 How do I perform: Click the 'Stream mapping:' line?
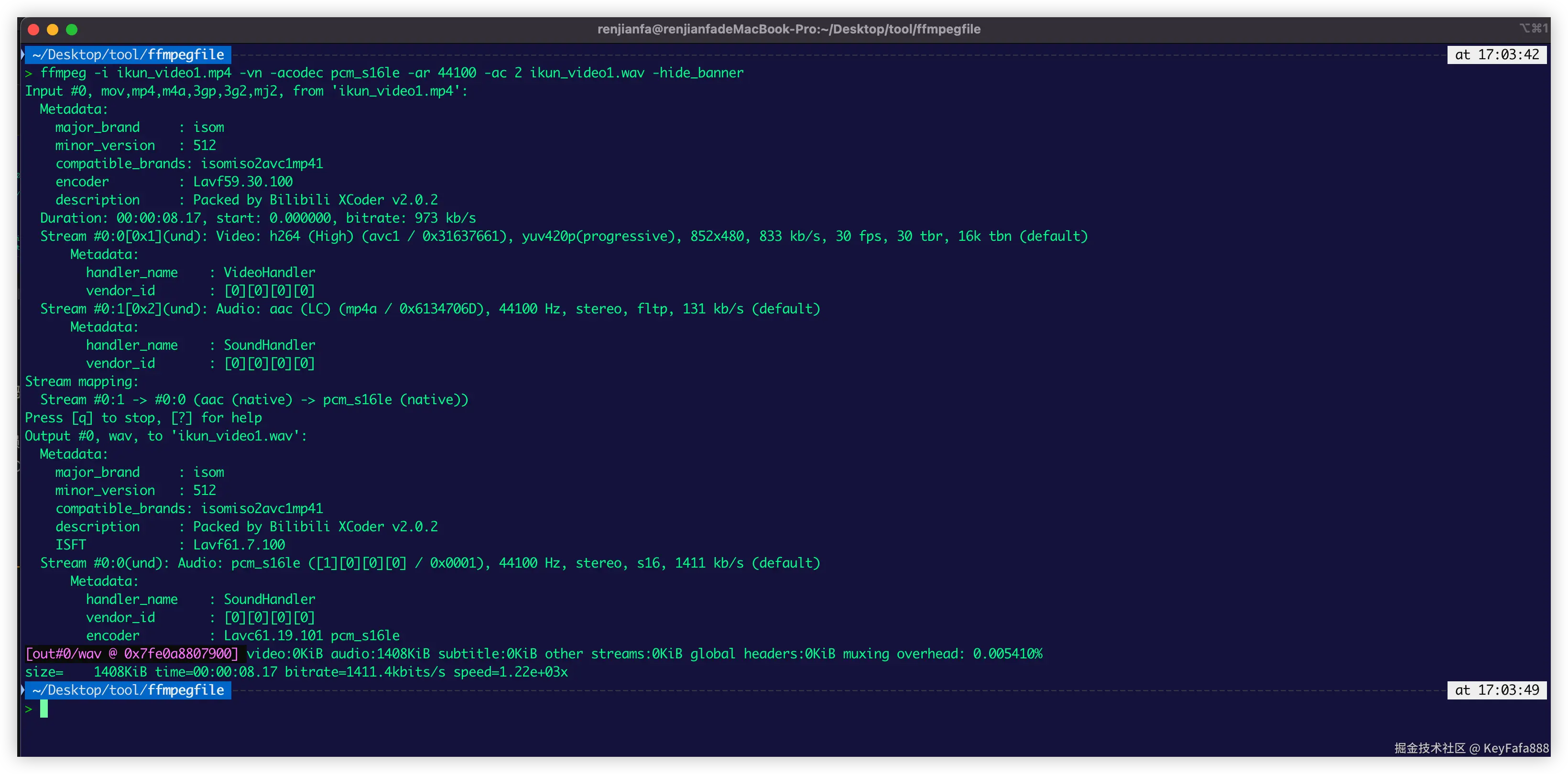[x=82, y=382]
